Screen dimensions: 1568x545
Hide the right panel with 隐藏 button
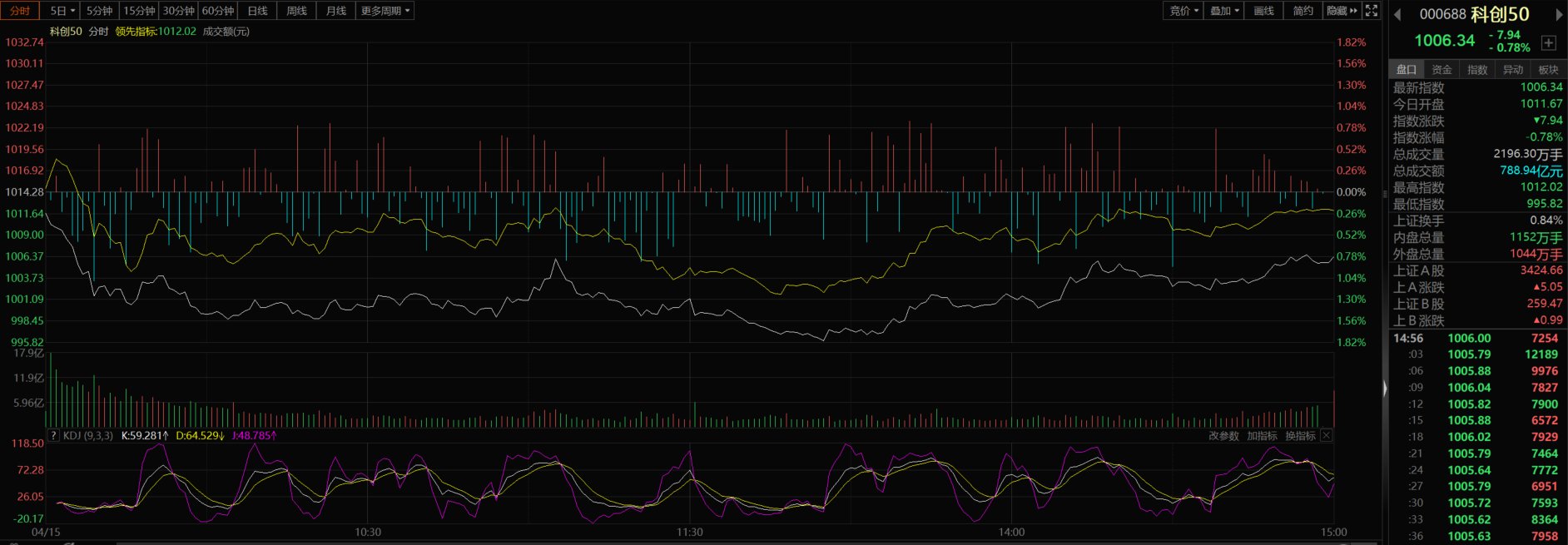(x=1342, y=11)
